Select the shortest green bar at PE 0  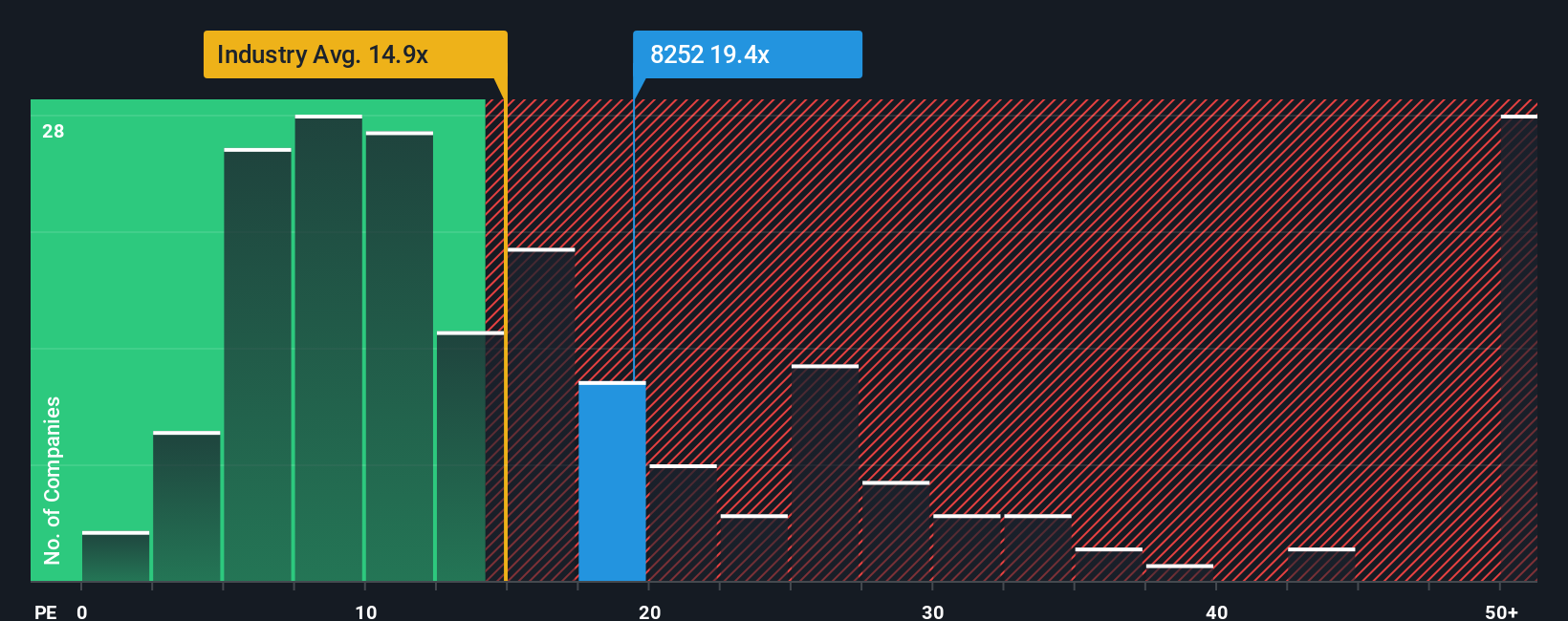[x=116, y=557]
